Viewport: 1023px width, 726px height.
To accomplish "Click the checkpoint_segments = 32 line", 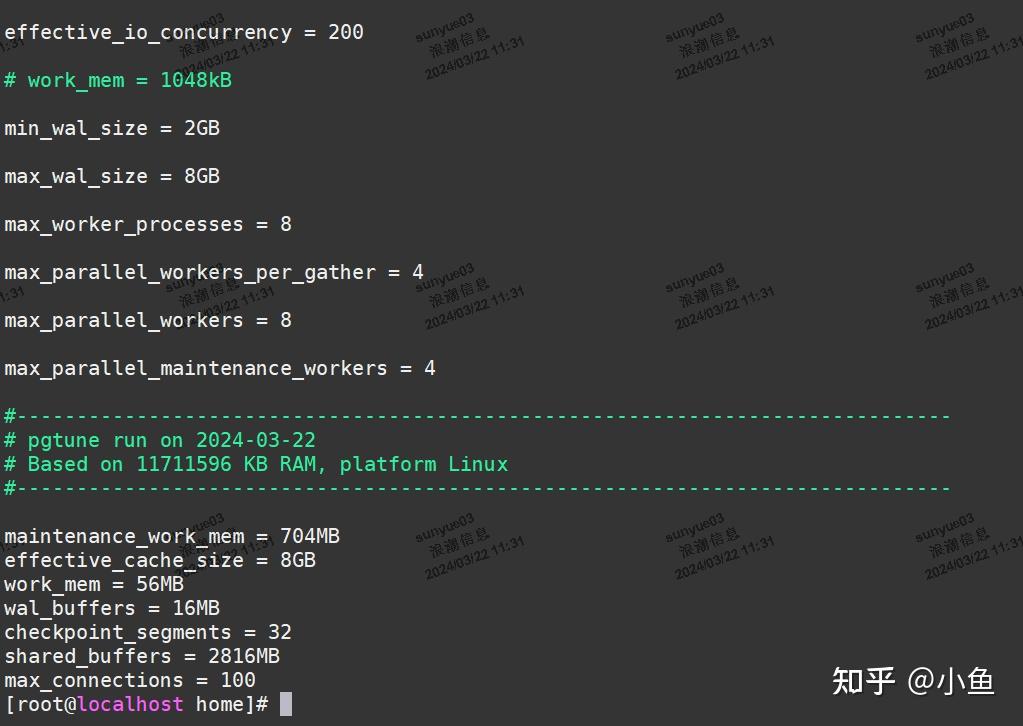I will [147, 632].
